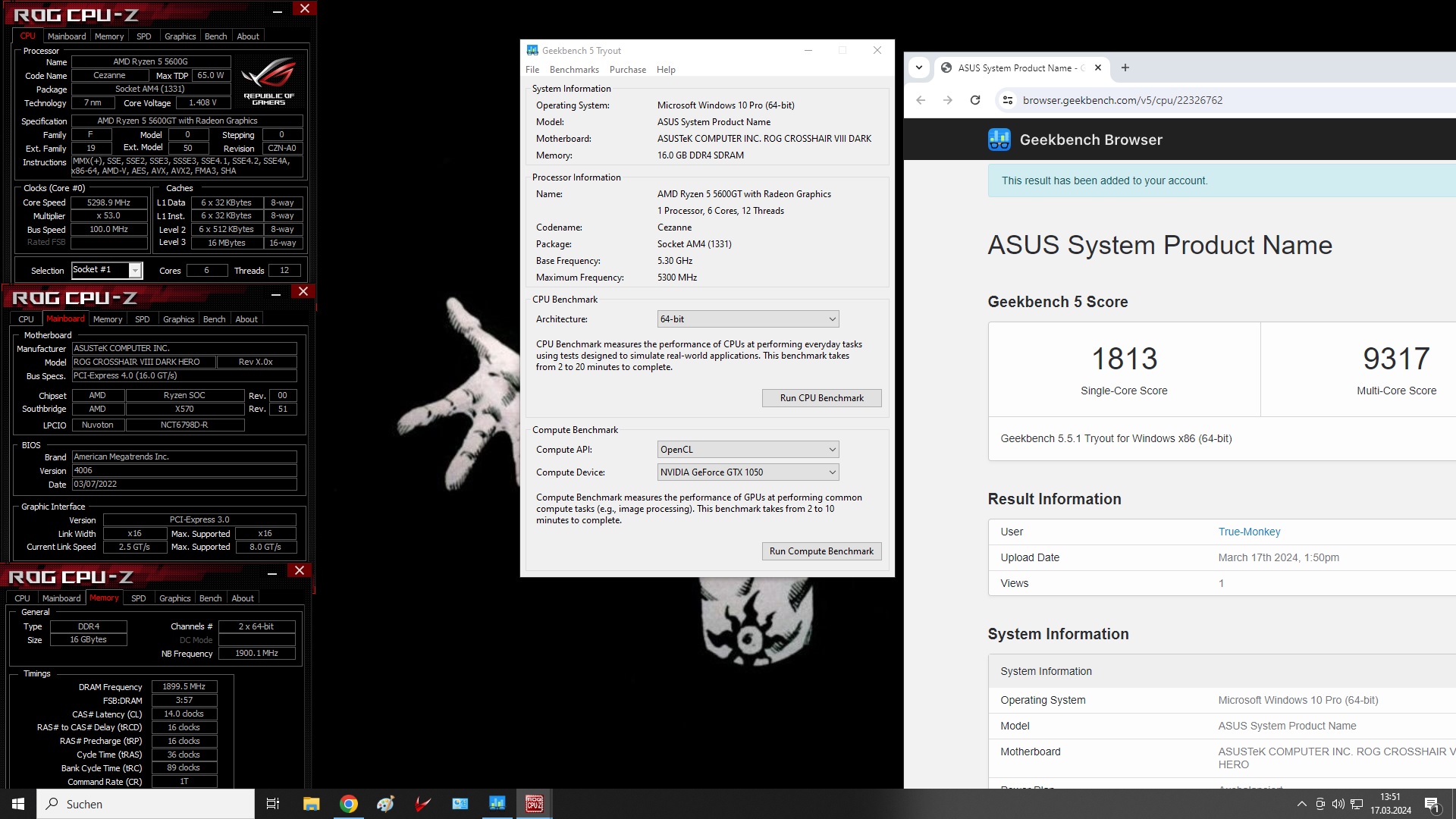Open About tab in top CPU-Z window
The height and width of the screenshot is (819, 1456).
tap(248, 36)
